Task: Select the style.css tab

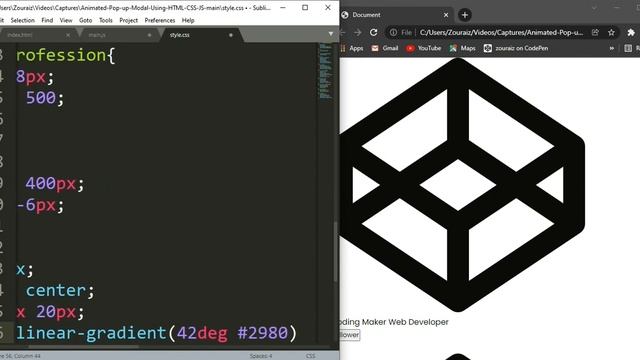Action: (x=200, y=35)
